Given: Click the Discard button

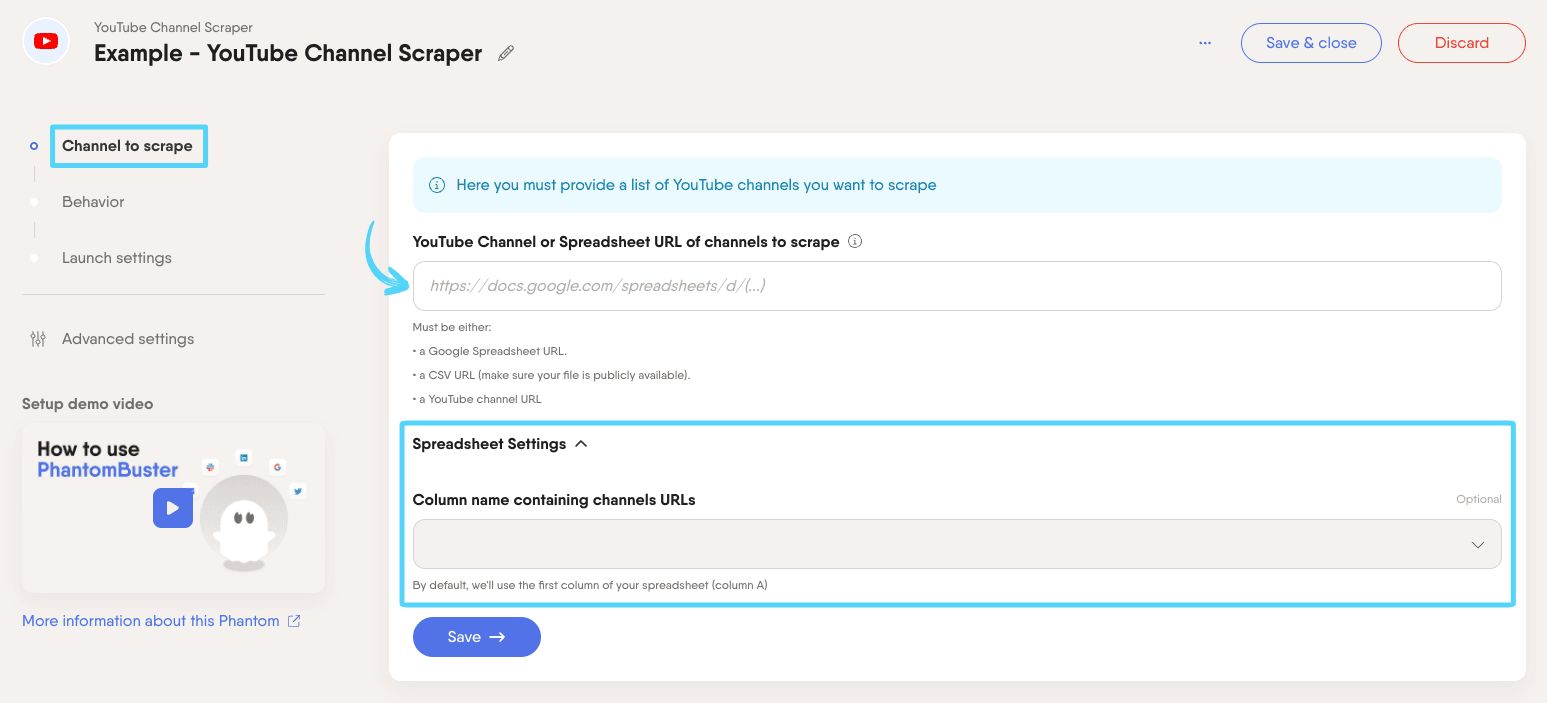Looking at the screenshot, I should click(1461, 42).
